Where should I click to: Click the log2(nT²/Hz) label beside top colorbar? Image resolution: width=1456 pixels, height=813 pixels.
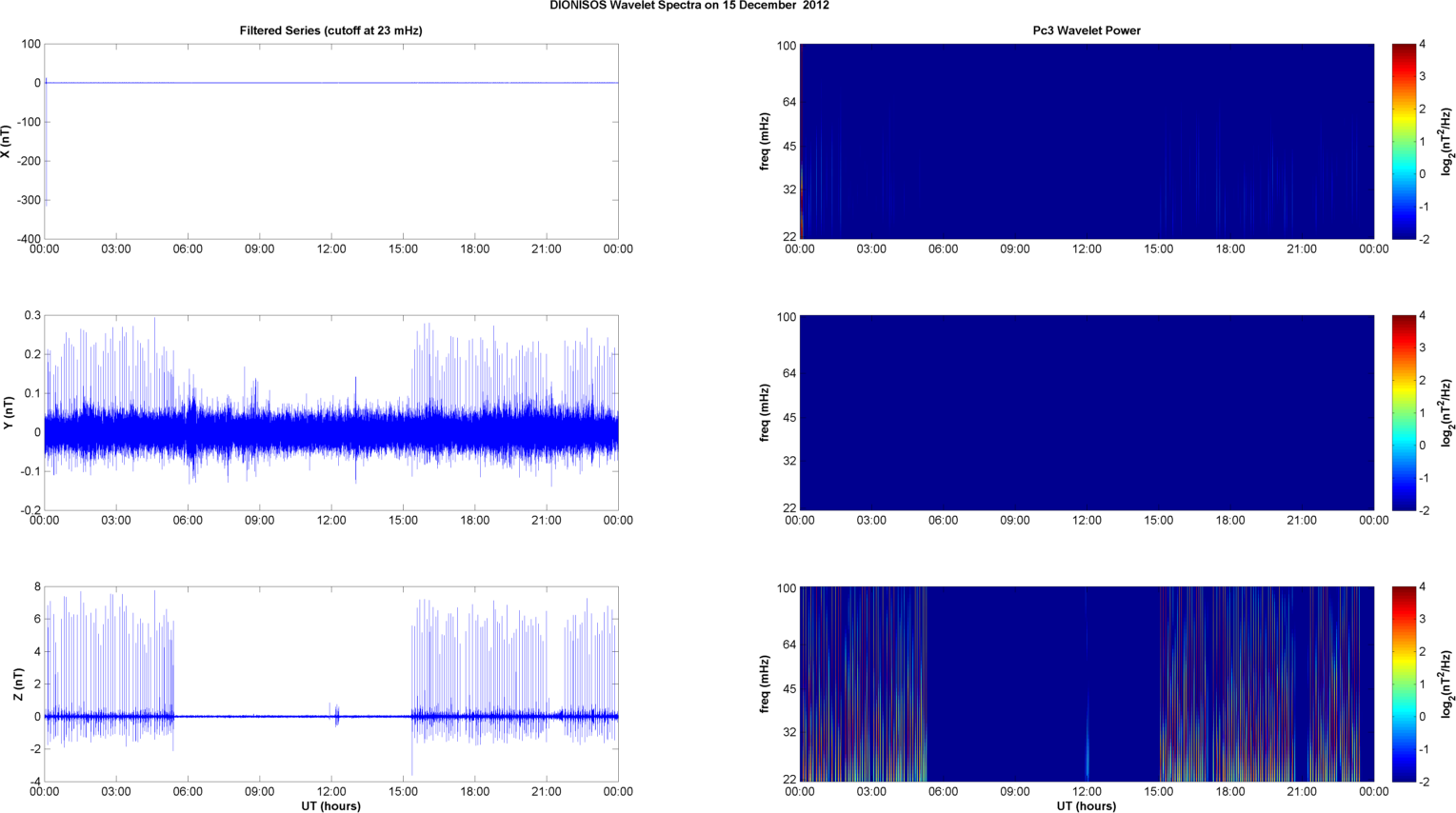click(x=1446, y=142)
